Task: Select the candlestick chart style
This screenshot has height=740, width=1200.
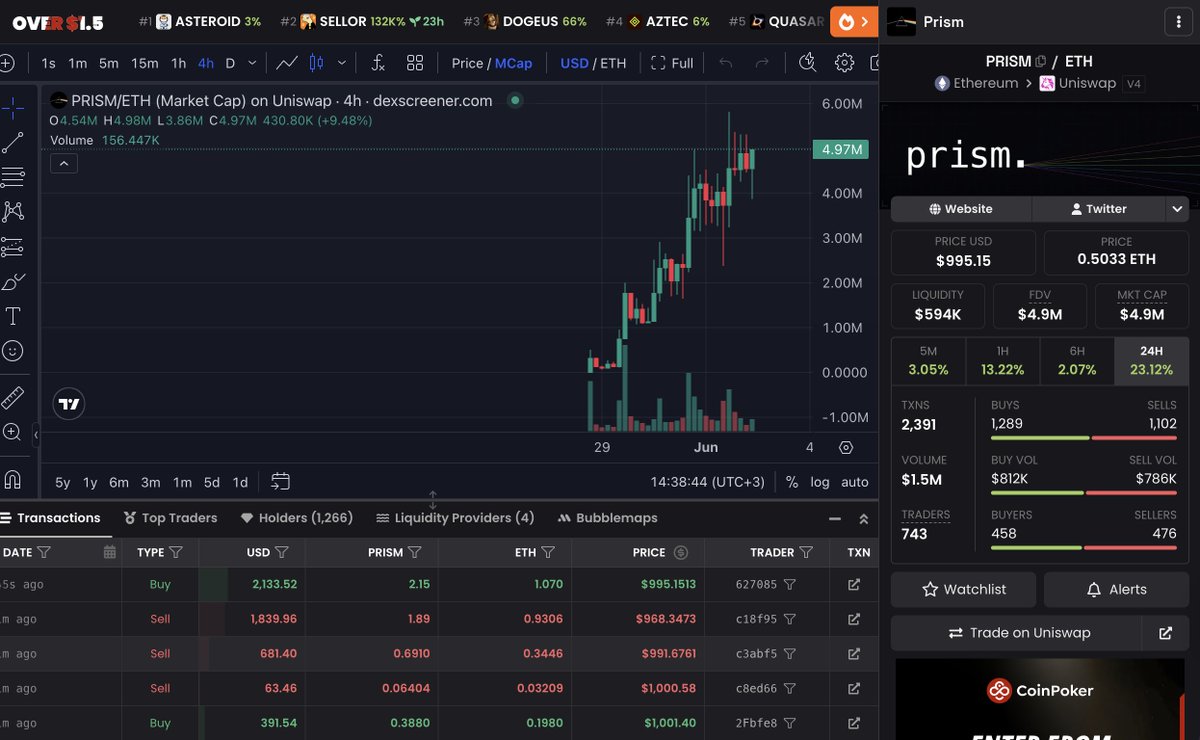Action: 316,63
